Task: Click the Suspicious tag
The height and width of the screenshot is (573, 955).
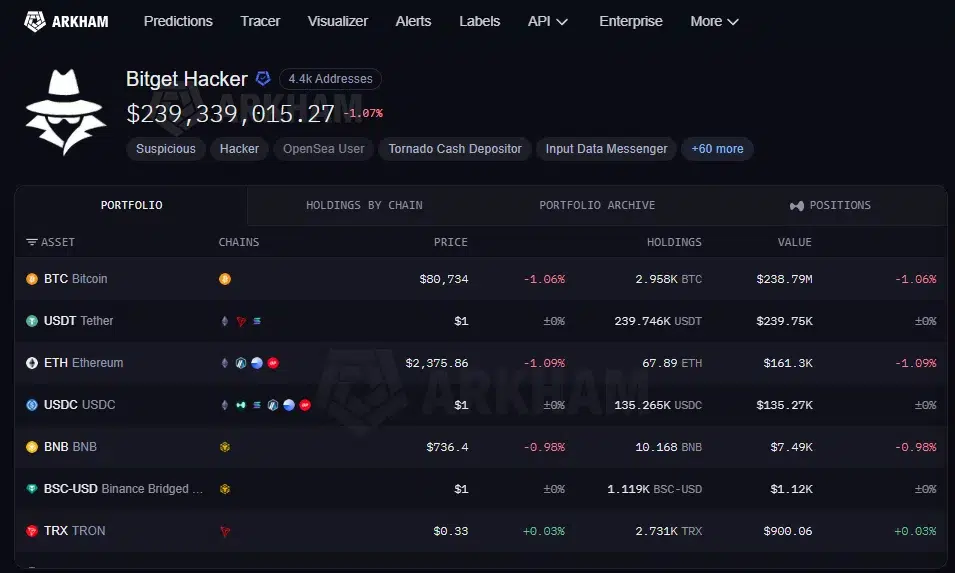Action: pyautogui.click(x=166, y=149)
